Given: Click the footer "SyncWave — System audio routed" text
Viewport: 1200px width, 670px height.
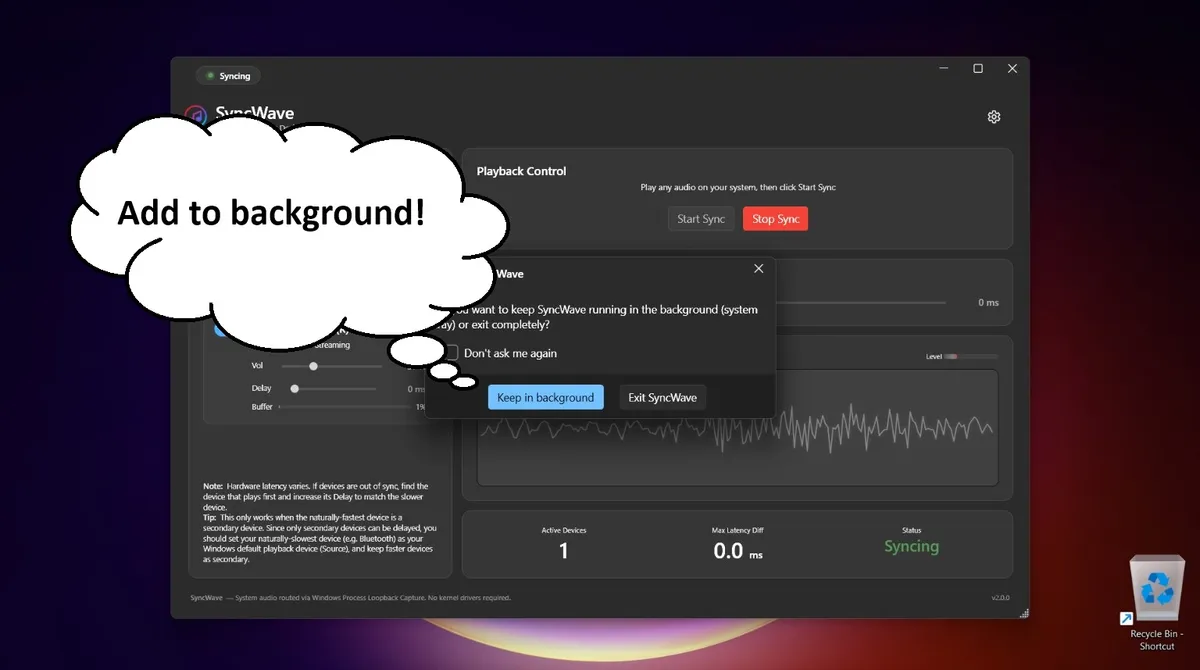Looking at the screenshot, I should [x=350, y=598].
